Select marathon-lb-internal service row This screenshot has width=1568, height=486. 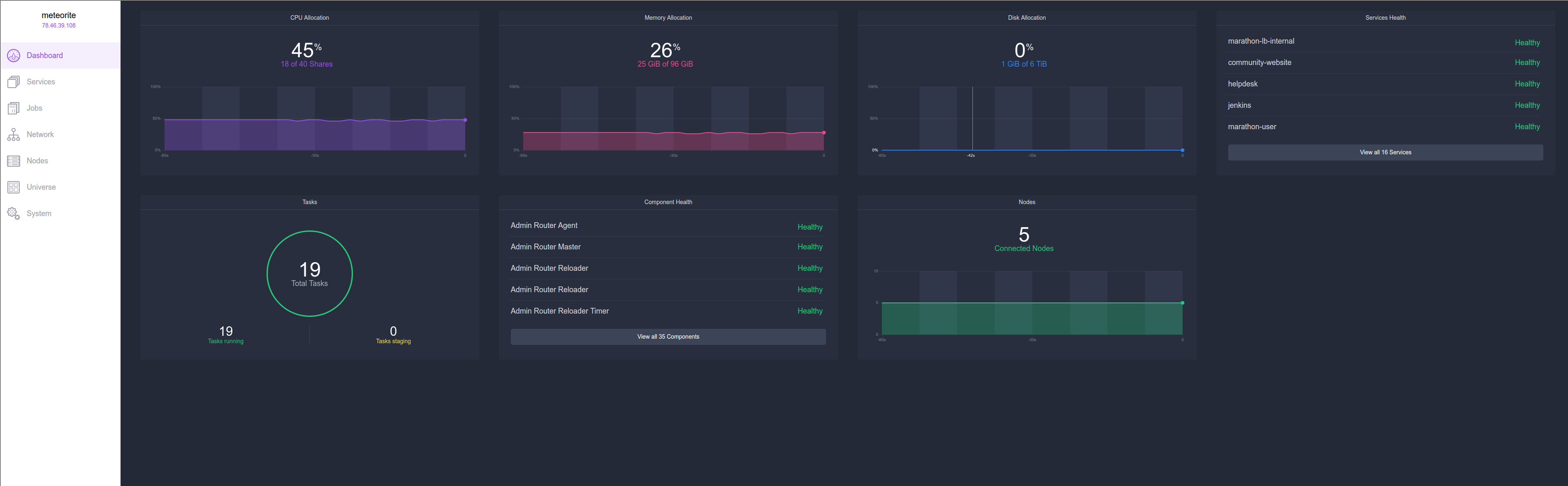tap(1385, 42)
